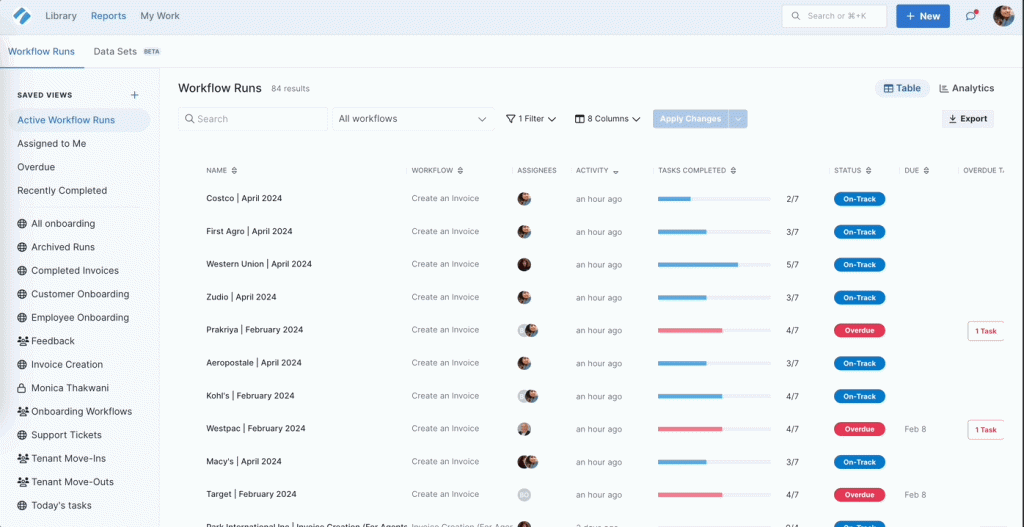Click the globe icon beside Completed Invoices
The width and height of the screenshot is (1024, 527).
[x=22, y=270]
